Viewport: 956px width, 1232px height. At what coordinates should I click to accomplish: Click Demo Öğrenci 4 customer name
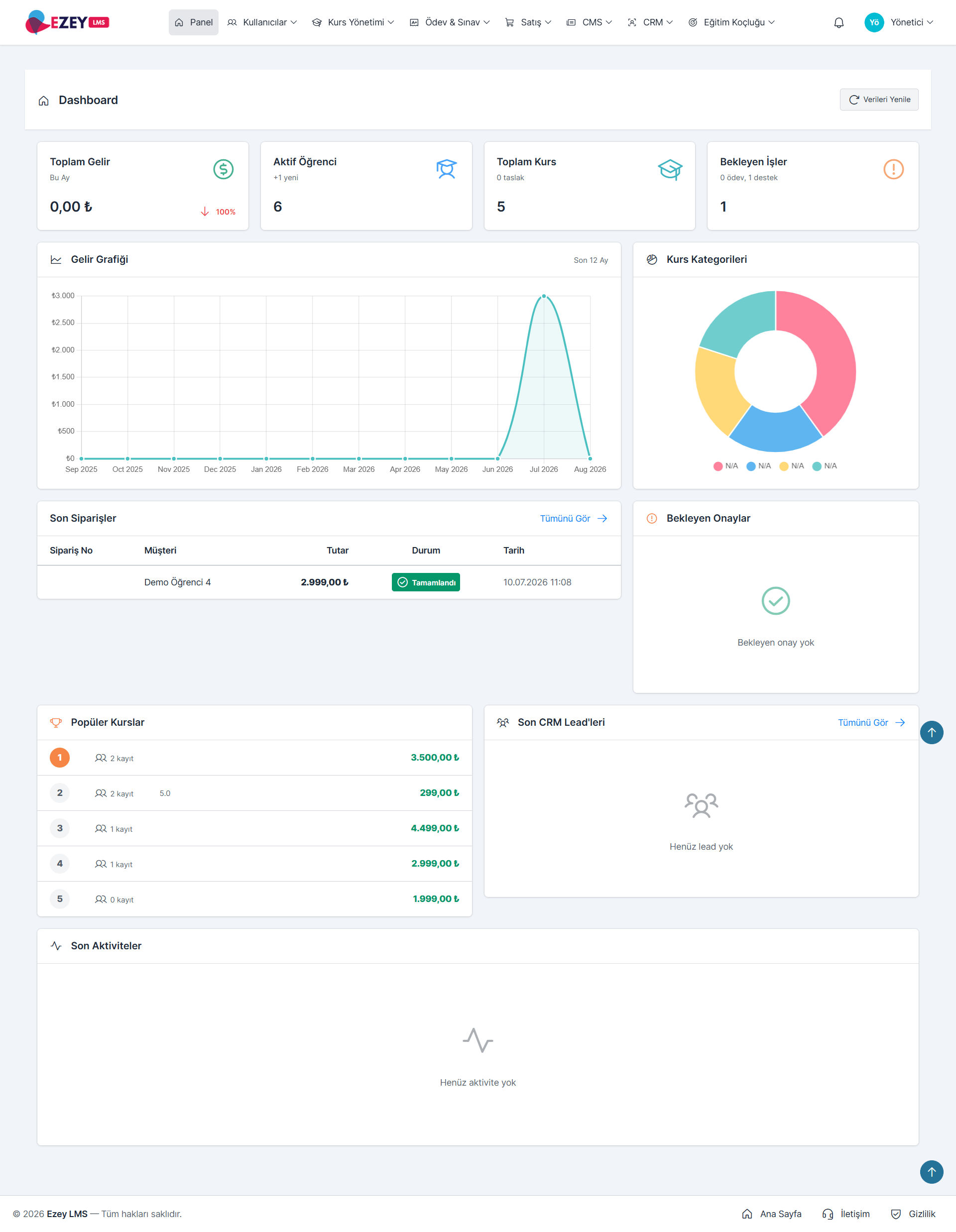(177, 582)
